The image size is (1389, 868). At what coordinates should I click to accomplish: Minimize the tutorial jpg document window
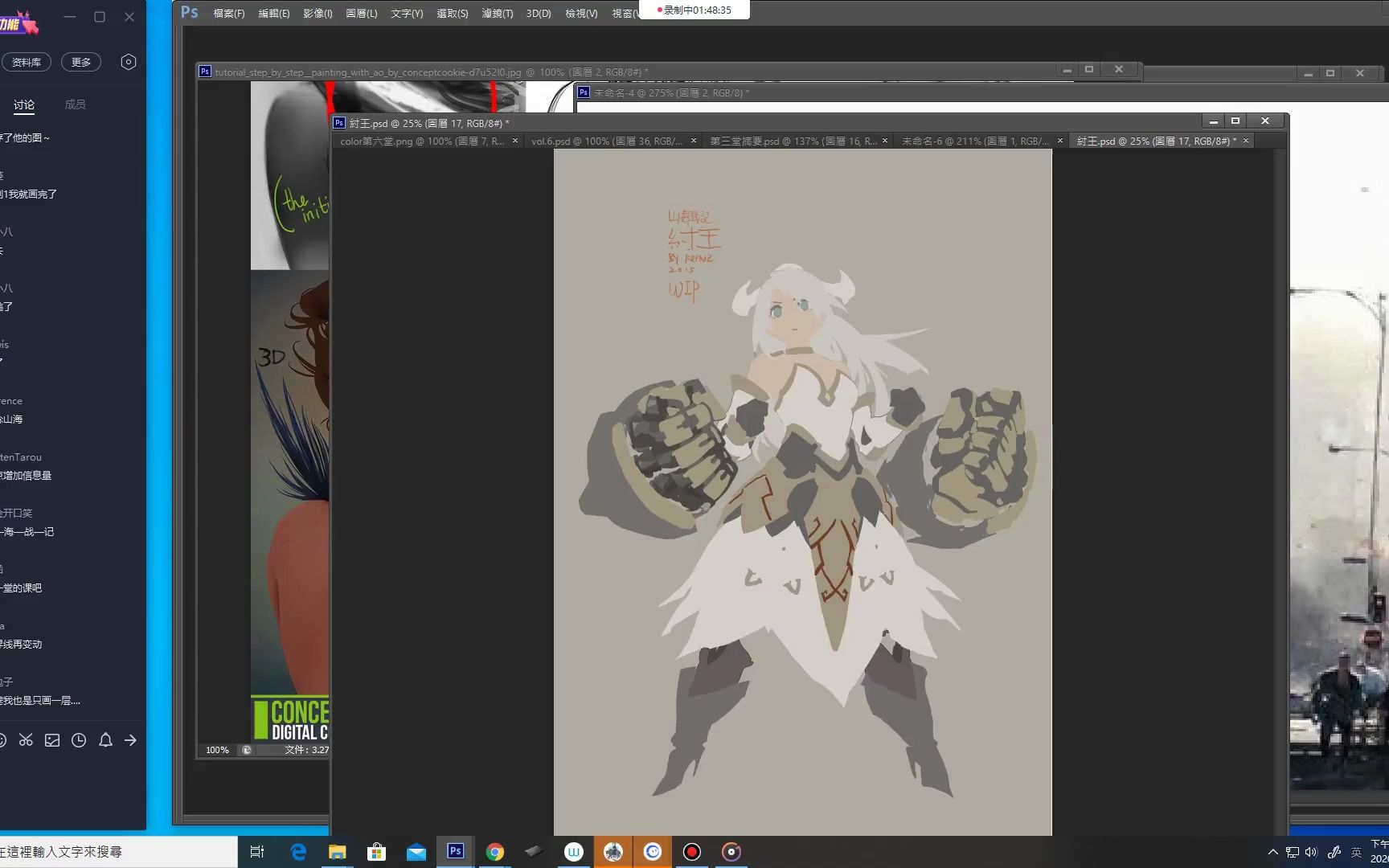click(x=1067, y=70)
